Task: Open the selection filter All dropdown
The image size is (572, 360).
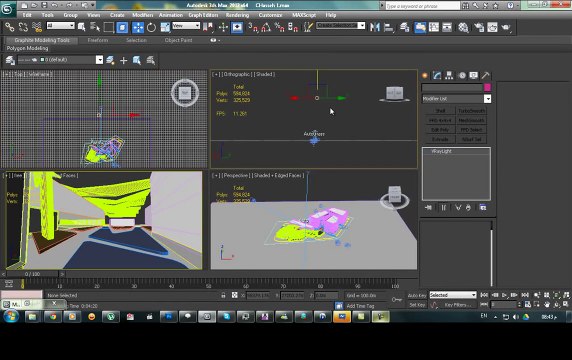Action: [61, 26]
